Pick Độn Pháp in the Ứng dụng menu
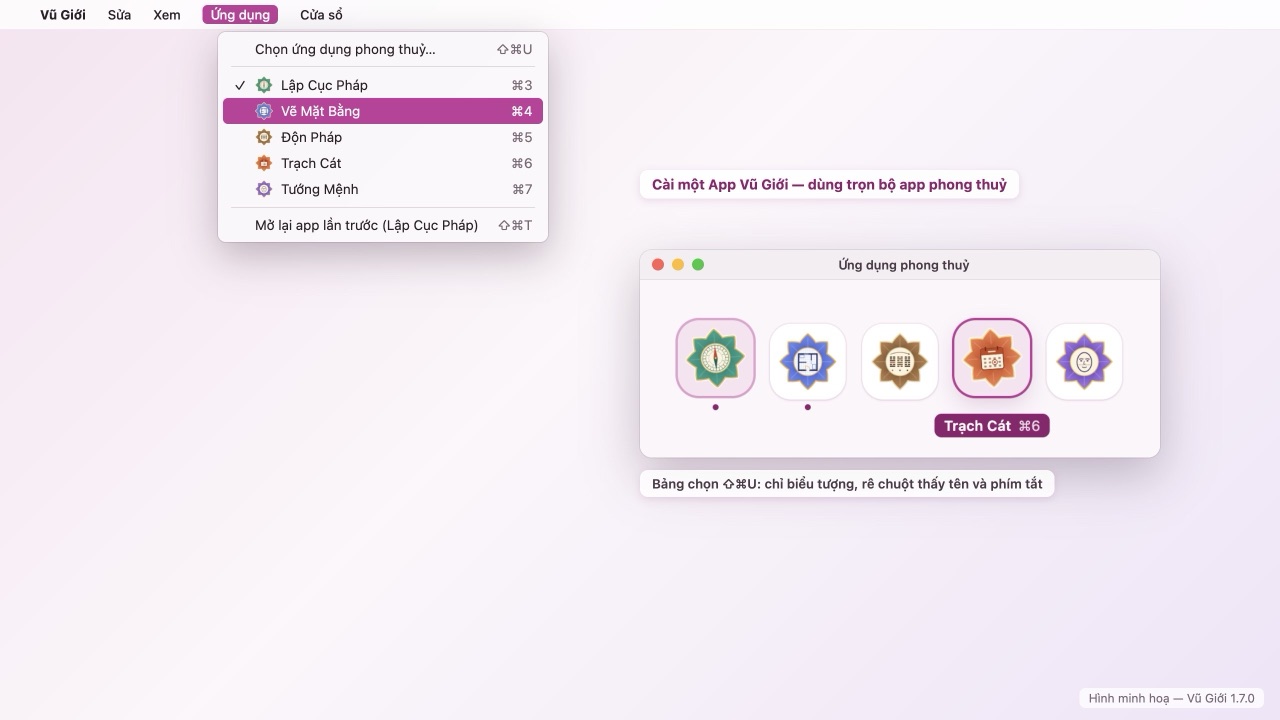Image resolution: width=1280 pixels, height=720 pixels. tap(383, 137)
